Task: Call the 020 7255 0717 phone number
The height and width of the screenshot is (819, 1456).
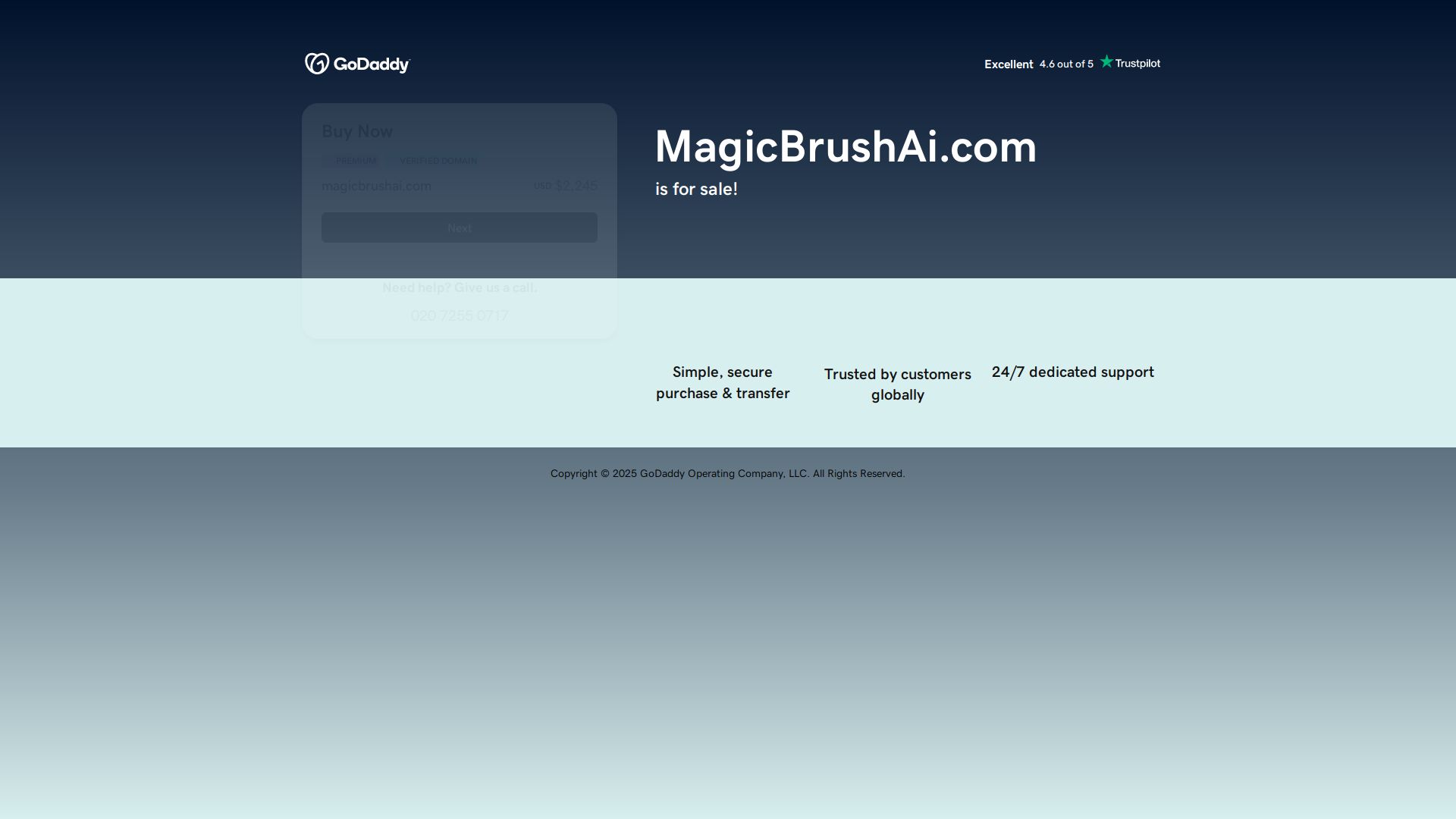Action: [459, 315]
